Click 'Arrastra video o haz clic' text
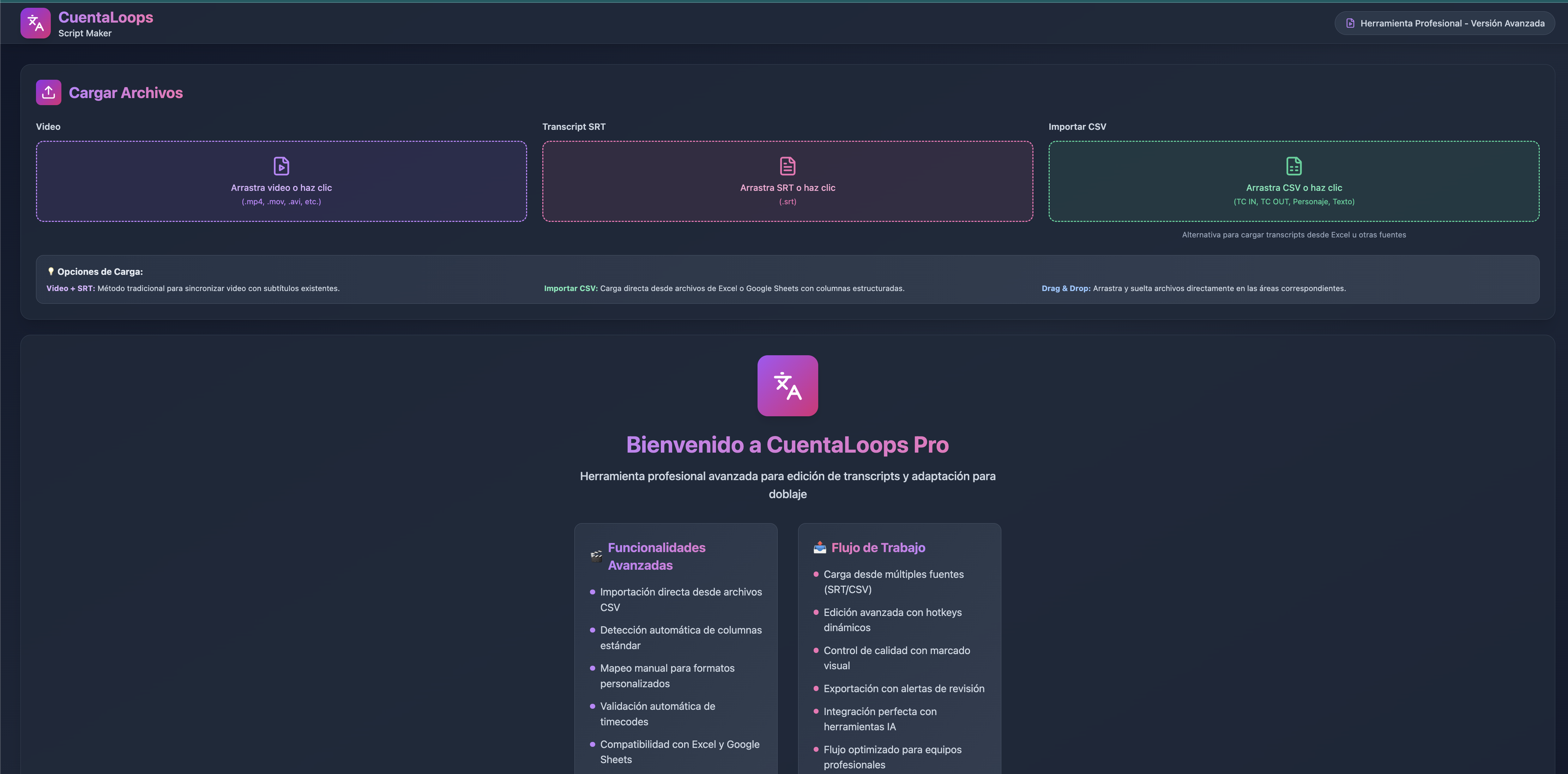 [x=281, y=187]
